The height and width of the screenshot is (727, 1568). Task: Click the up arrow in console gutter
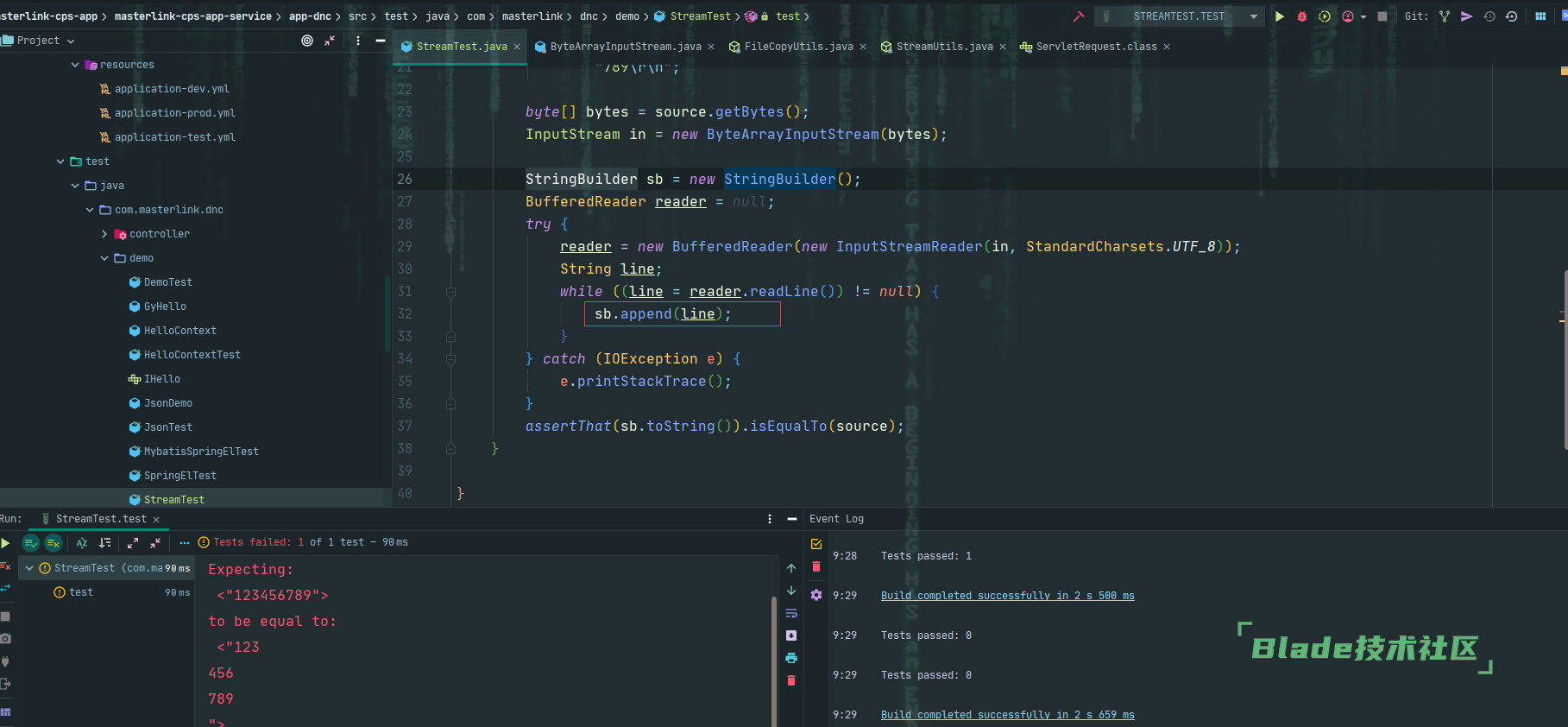(791, 568)
